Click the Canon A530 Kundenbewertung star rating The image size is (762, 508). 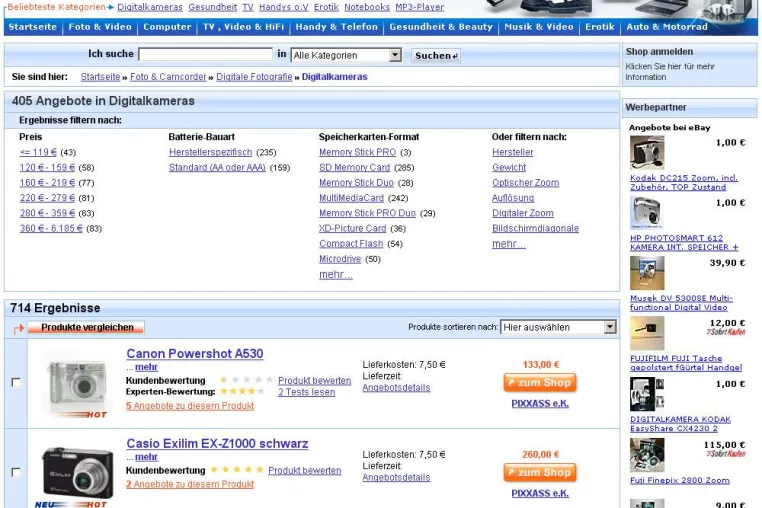pos(246,380)
